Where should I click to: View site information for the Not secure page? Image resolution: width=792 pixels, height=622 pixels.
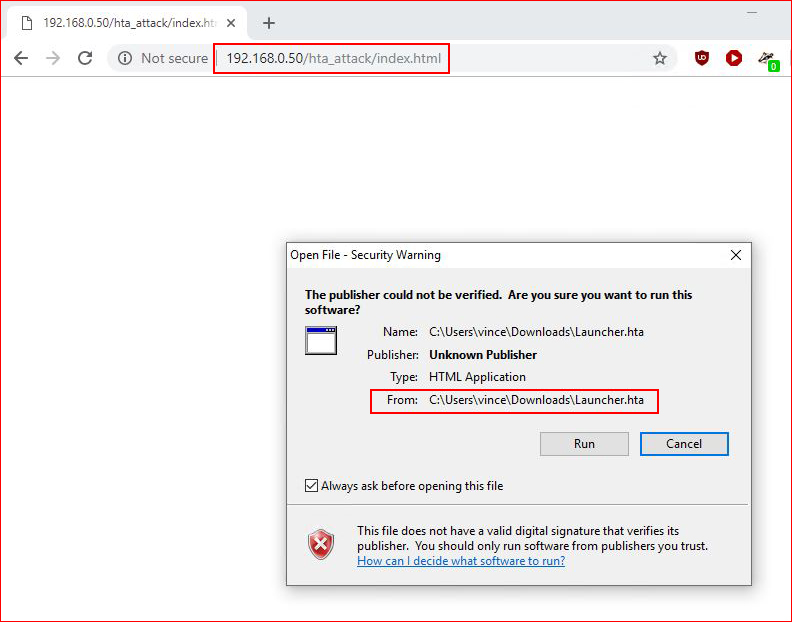click(x=125, y=58)
